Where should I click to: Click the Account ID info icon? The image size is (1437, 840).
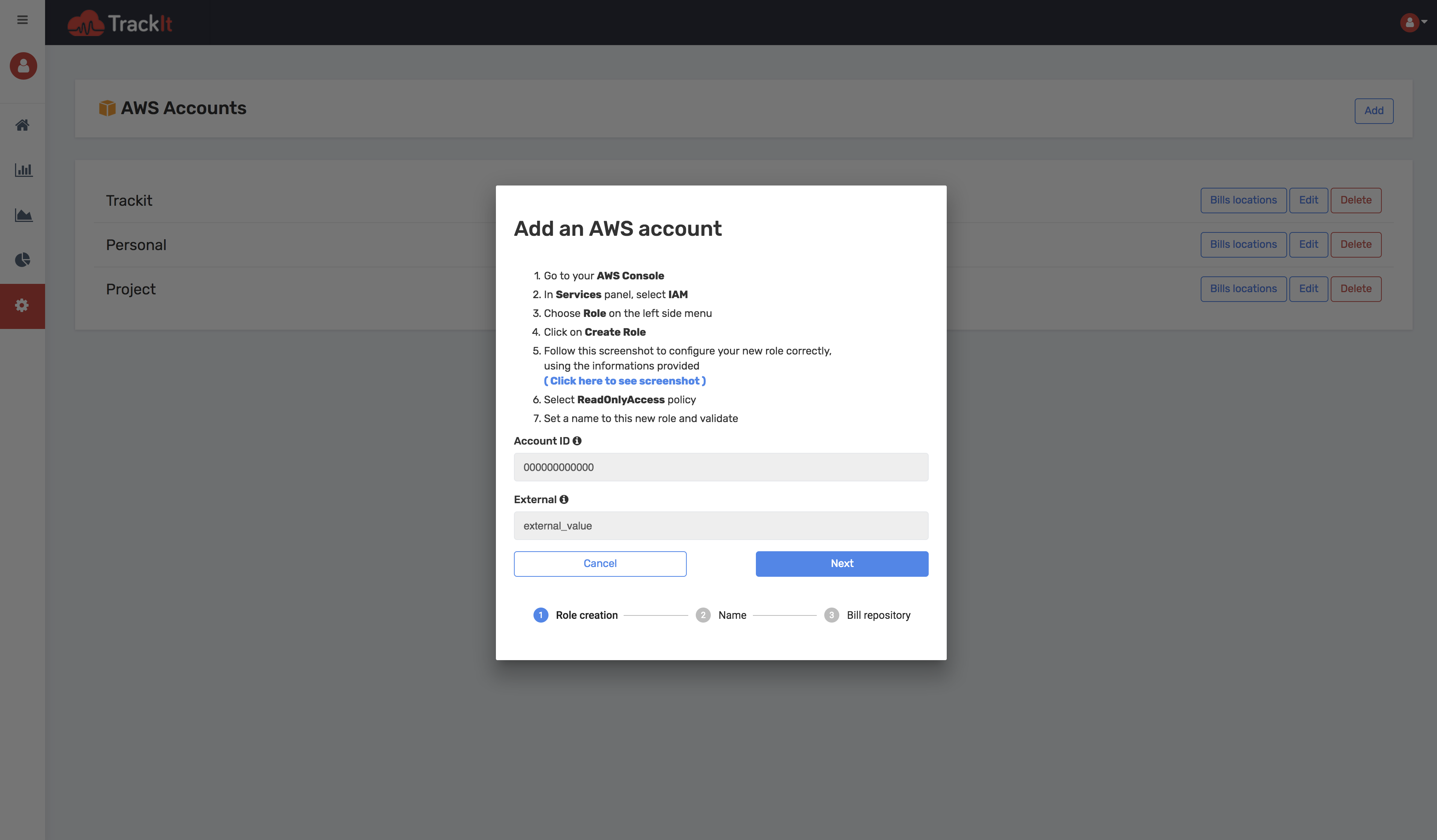coord(577,441)
